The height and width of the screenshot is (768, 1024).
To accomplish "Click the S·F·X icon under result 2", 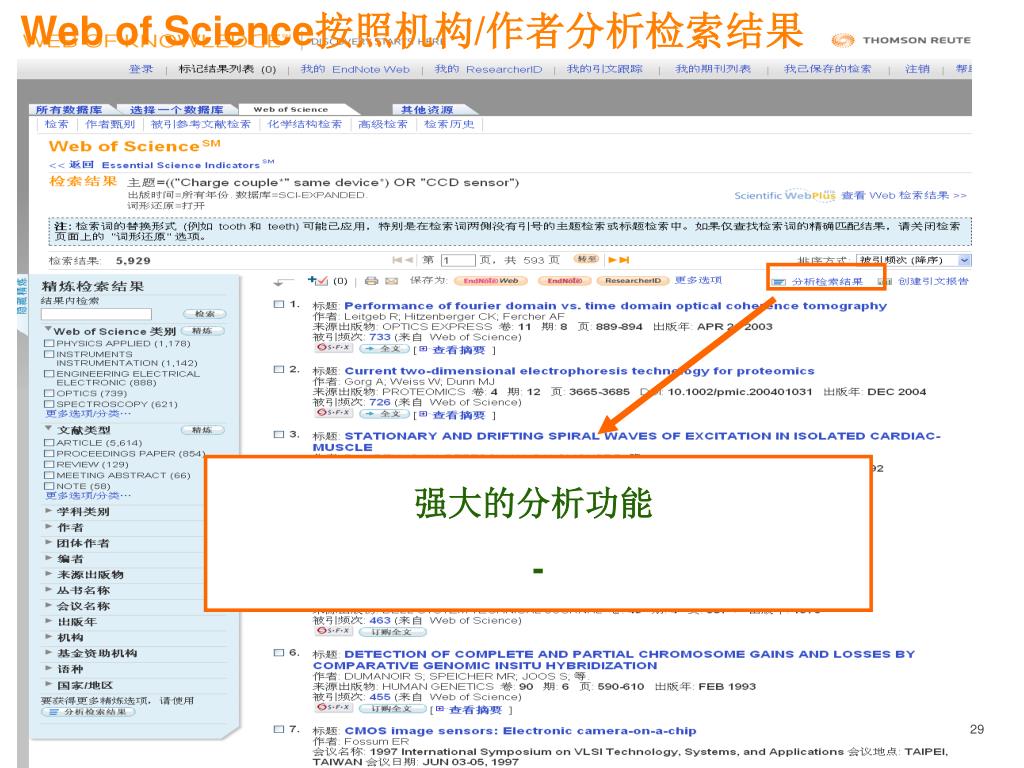I will point(334,413).
